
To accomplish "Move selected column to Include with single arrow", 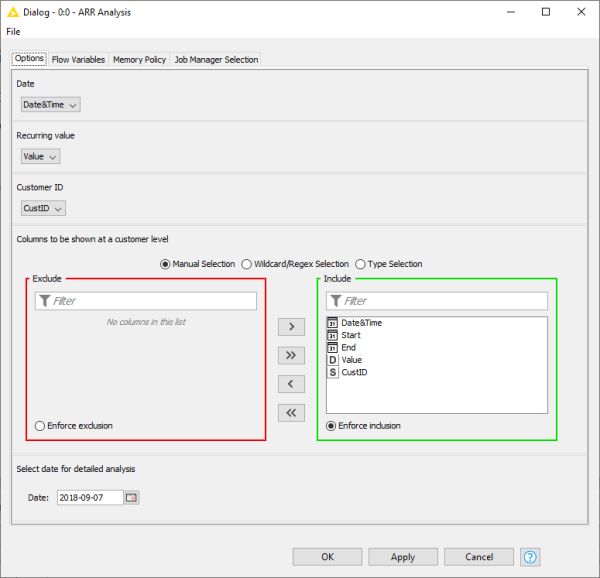I will click(291, 327).
